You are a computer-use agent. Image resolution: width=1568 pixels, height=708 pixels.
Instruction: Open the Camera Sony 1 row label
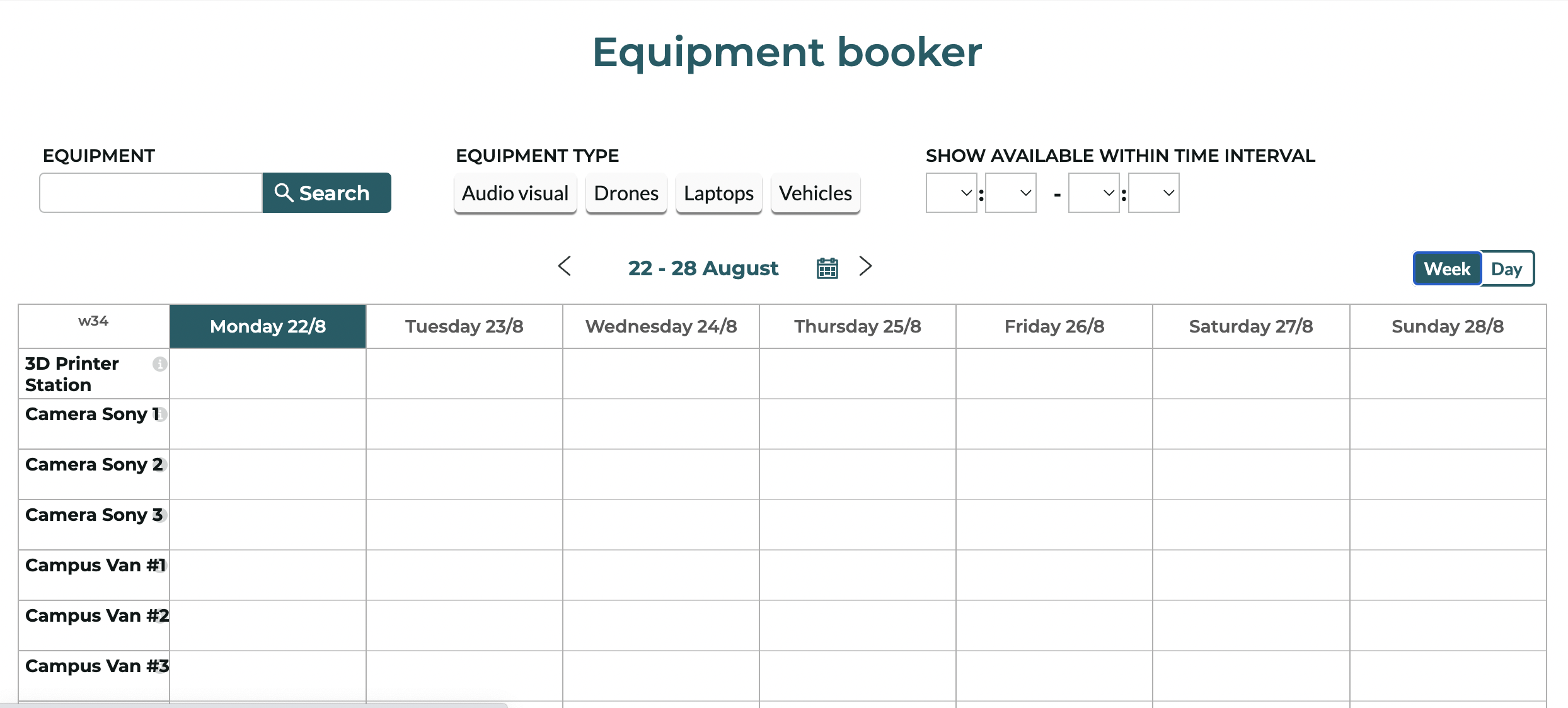(92, 414)
